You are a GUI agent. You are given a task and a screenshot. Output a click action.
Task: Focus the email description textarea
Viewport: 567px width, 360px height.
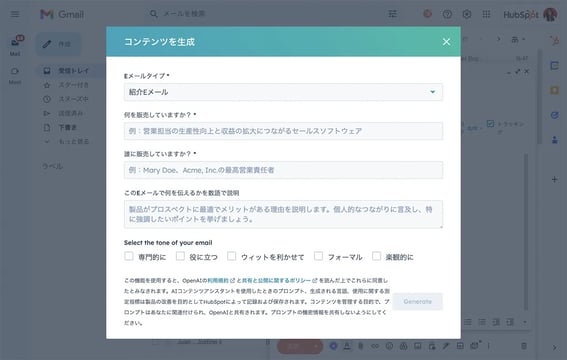pos(283,214)
